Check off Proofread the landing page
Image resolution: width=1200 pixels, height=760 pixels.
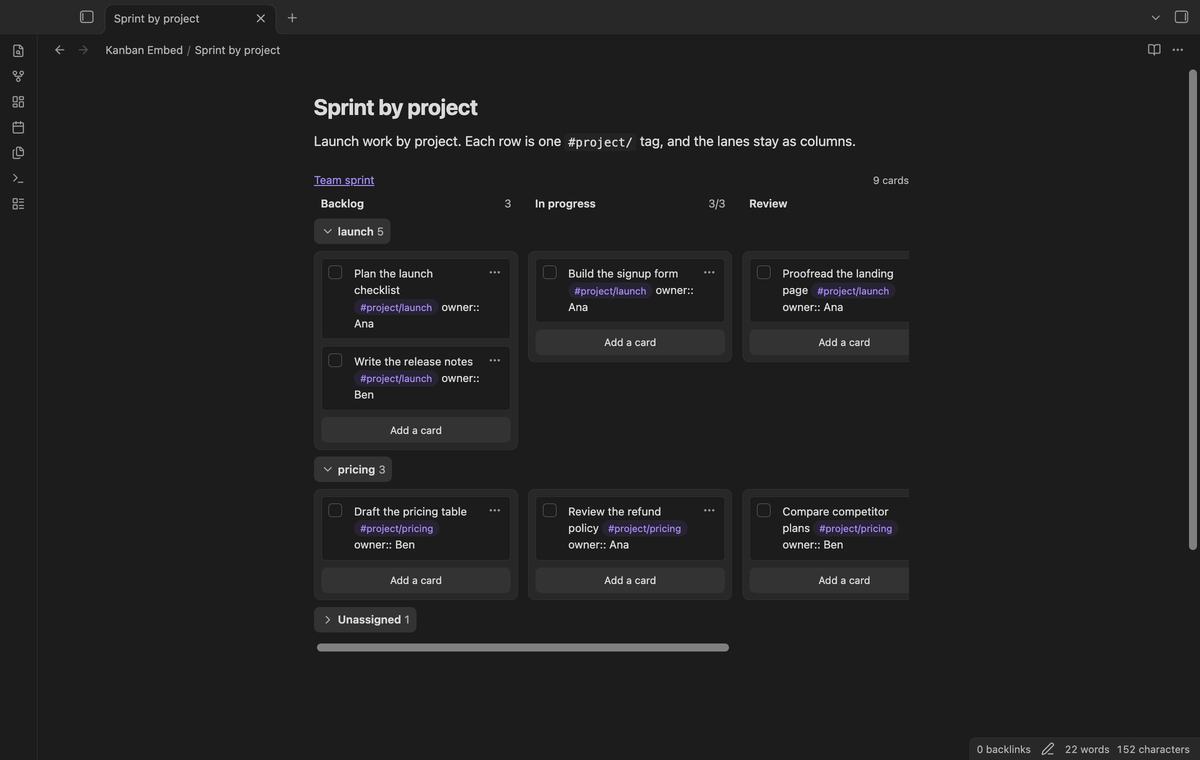coord(764,272)
